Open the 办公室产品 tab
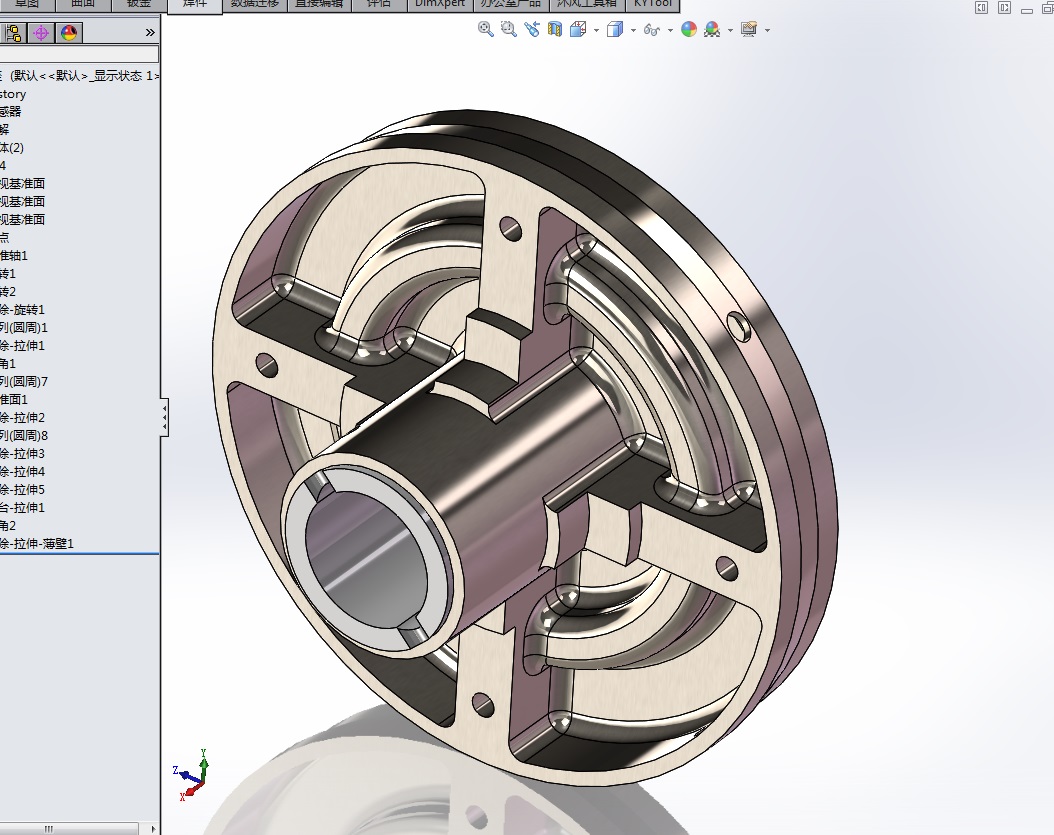The width and height of the screenshot is (1054, 835). click(511, 5)
